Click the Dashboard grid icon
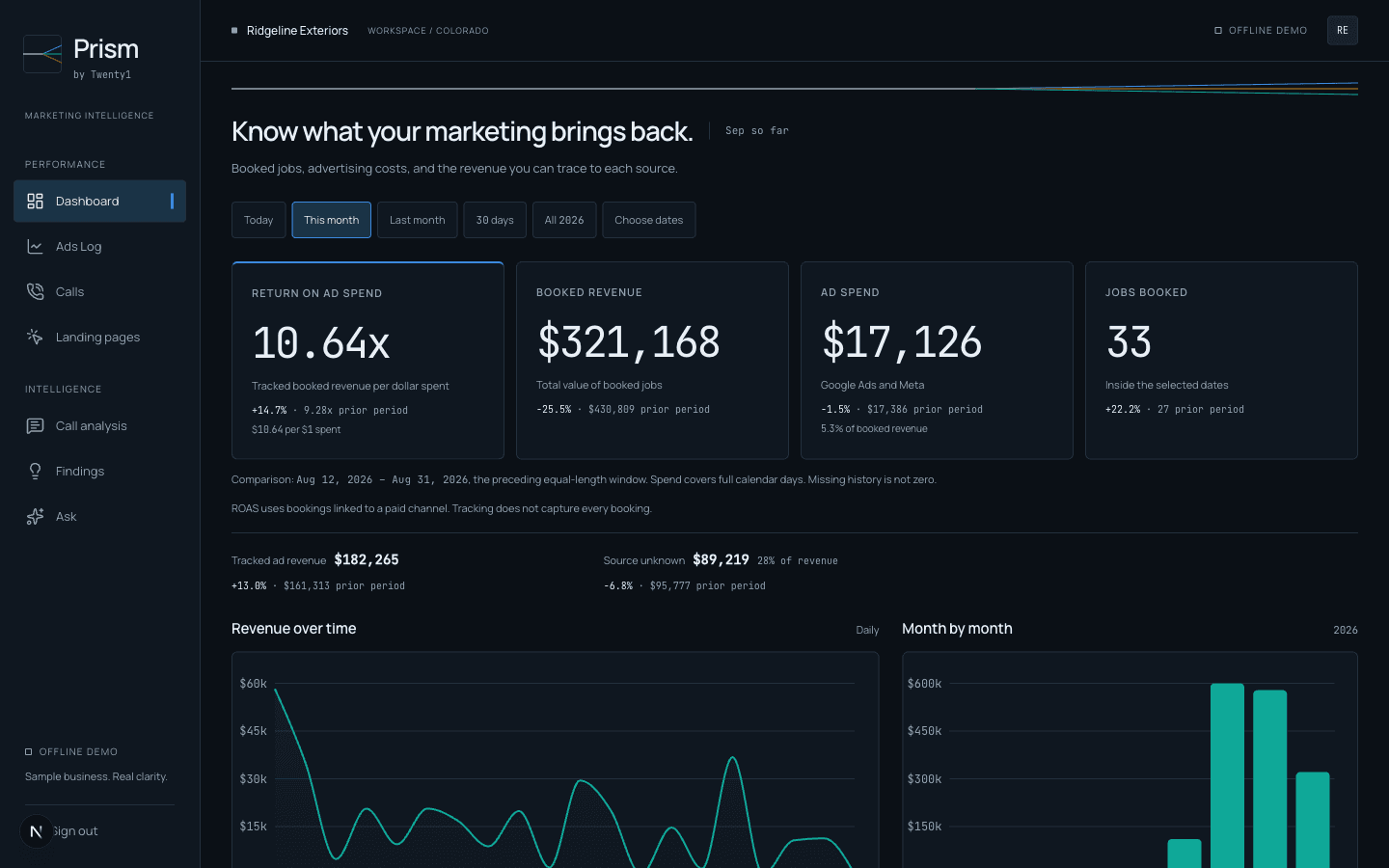1389x868 pixels. (35, 201)
